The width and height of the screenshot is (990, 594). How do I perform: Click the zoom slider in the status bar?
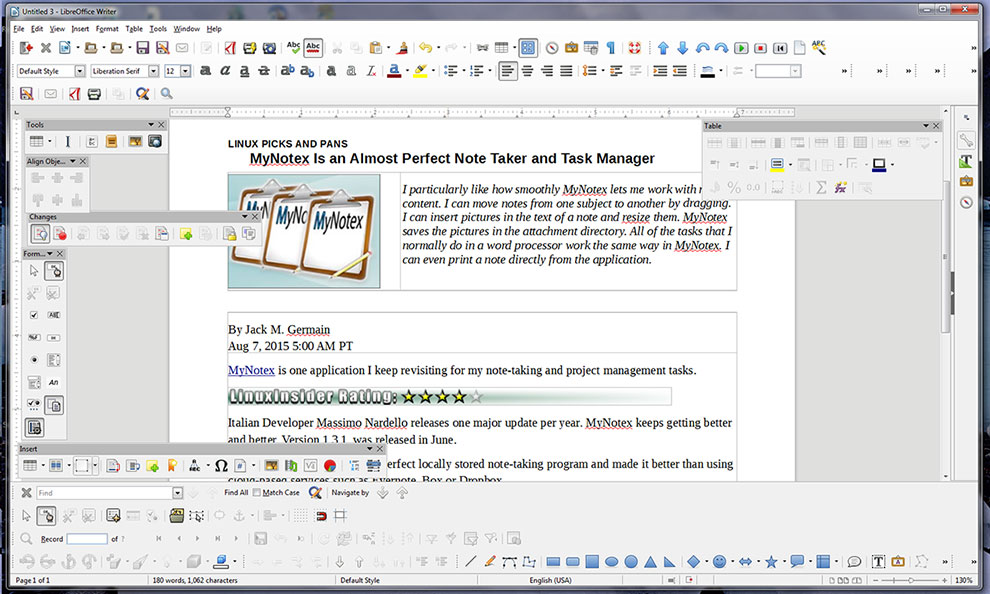click(x=910, y=580)
